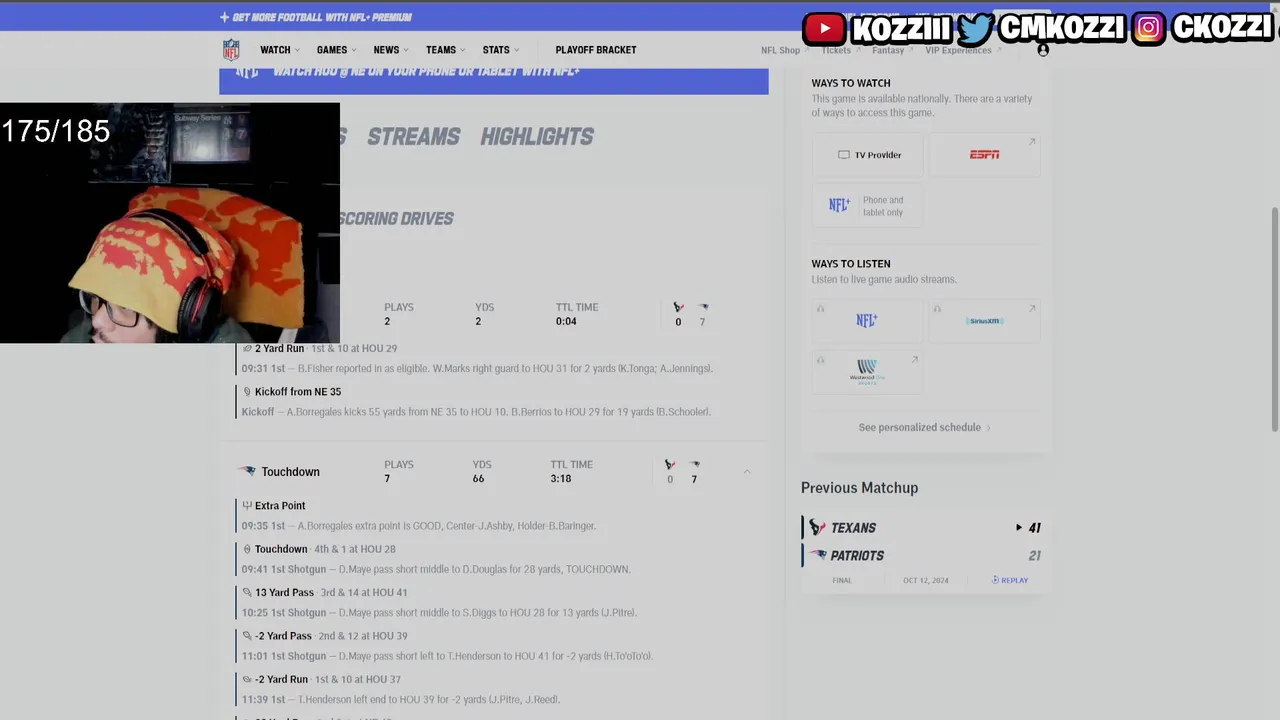Click the Previous Matchup heading
1280x720 pixels.
pyautogui.click(x=859, y=488)
